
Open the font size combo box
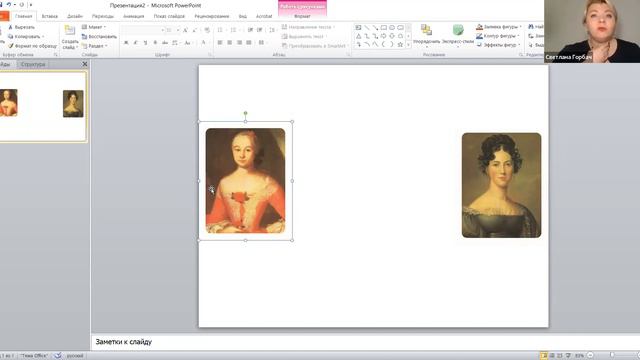pos(173,30)
